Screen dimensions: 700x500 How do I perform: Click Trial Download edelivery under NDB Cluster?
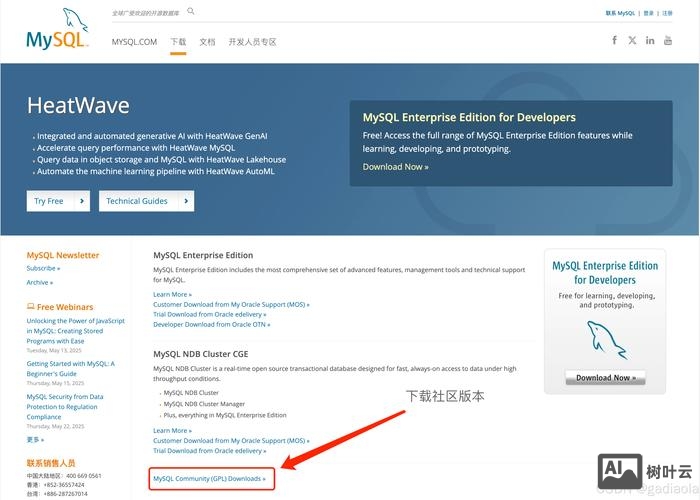click(210, 451)
